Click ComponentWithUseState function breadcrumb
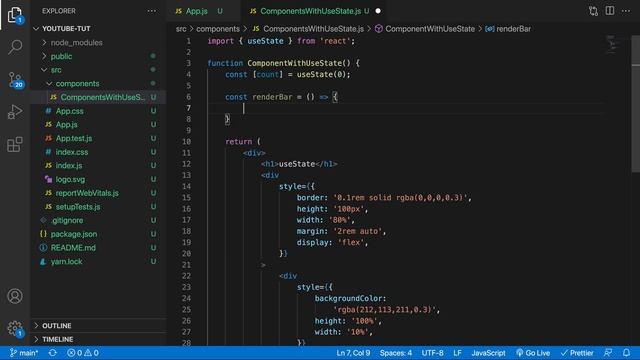The height and width of the screenshot is (360, 640). (x=425, y=29)
